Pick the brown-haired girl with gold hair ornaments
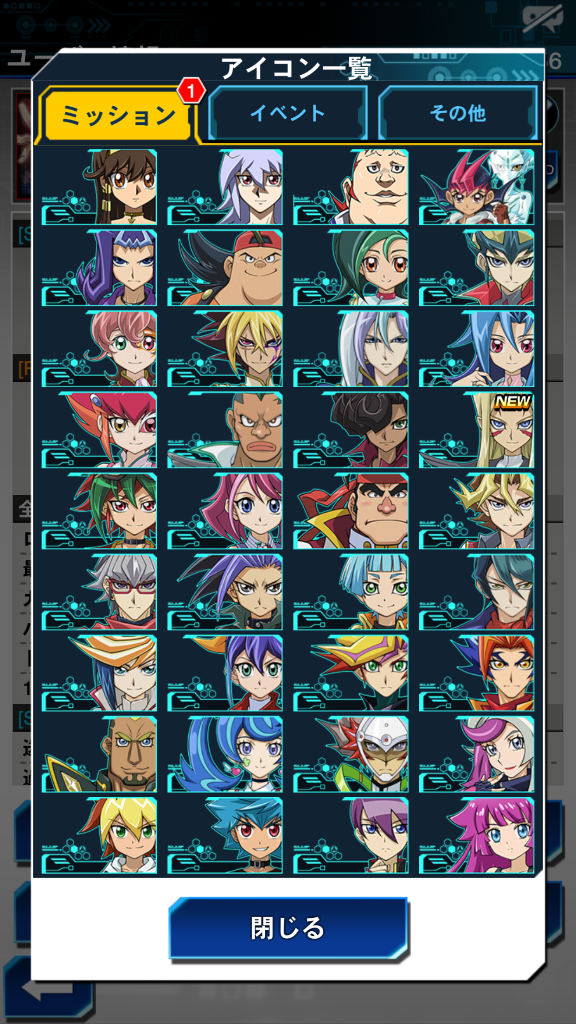 click(99, 187)
